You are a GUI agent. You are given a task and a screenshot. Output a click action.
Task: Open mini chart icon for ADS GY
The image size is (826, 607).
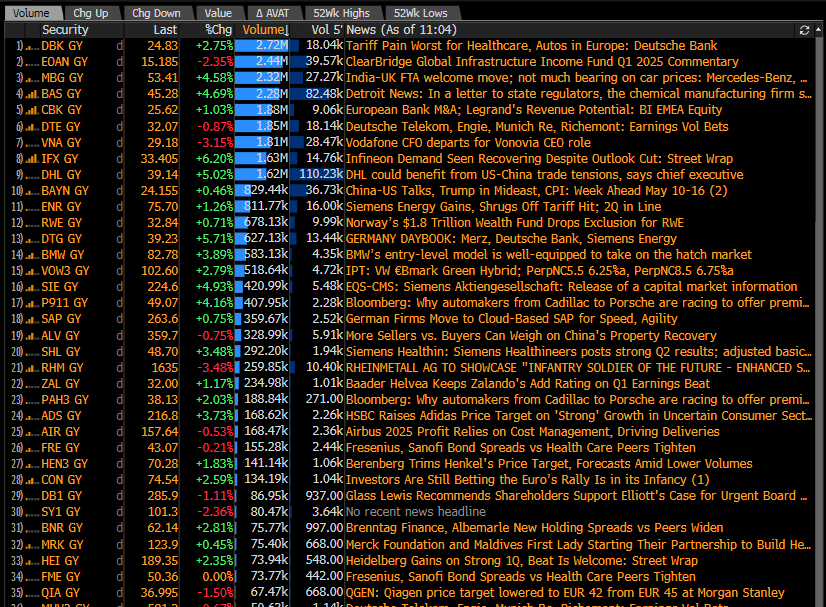click(x=32, y=416)
